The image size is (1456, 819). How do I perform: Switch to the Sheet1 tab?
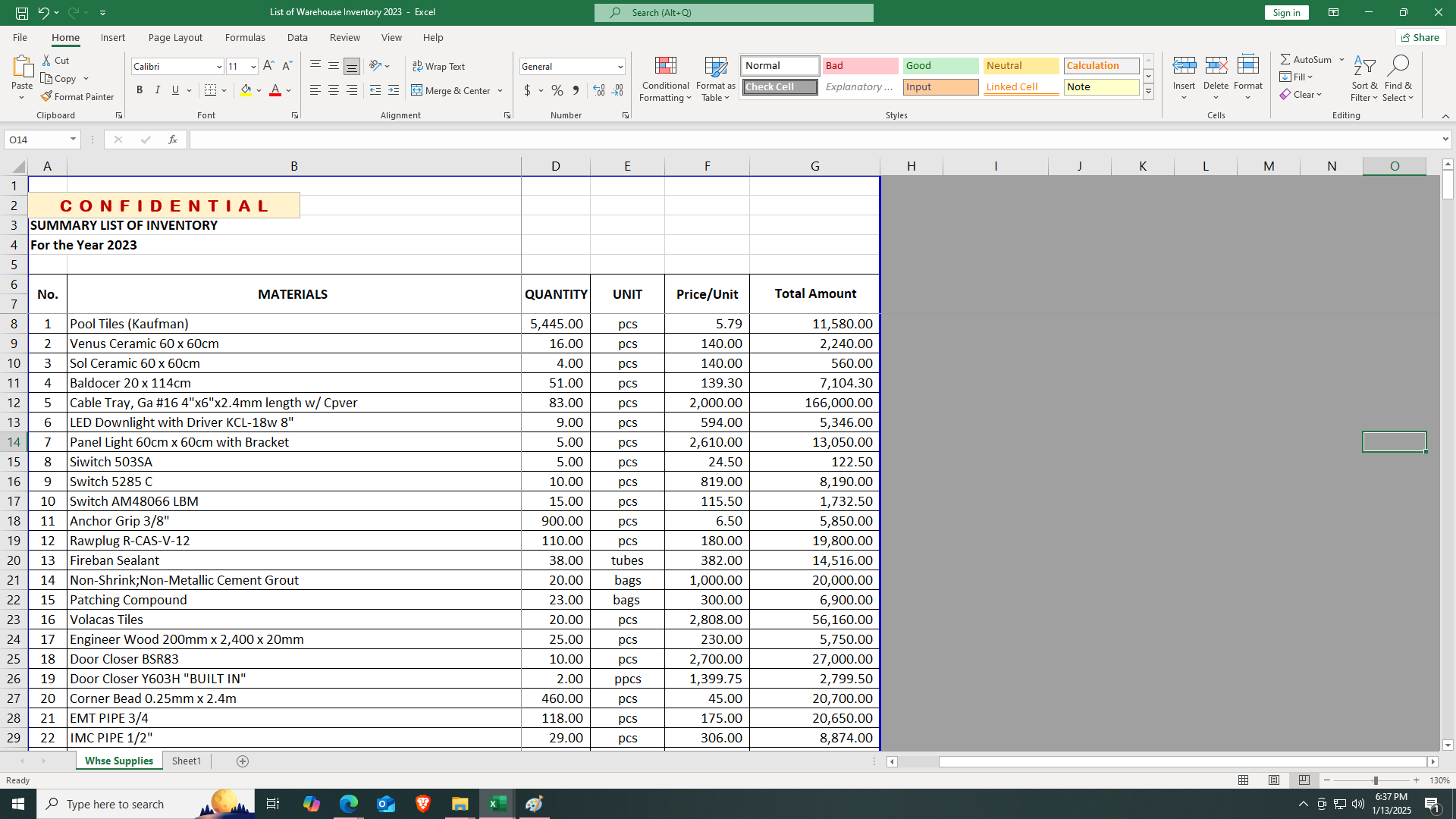(x=187, y=761)
